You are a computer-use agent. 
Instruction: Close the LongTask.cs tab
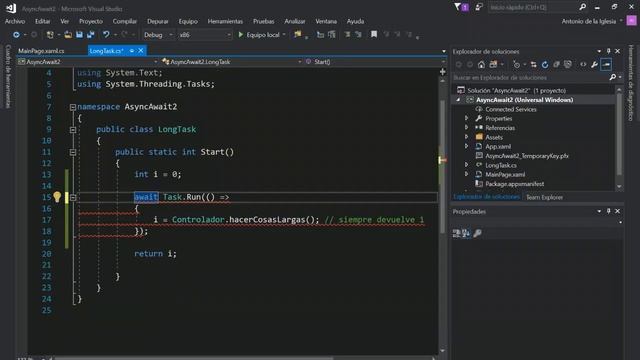[141, 51]
